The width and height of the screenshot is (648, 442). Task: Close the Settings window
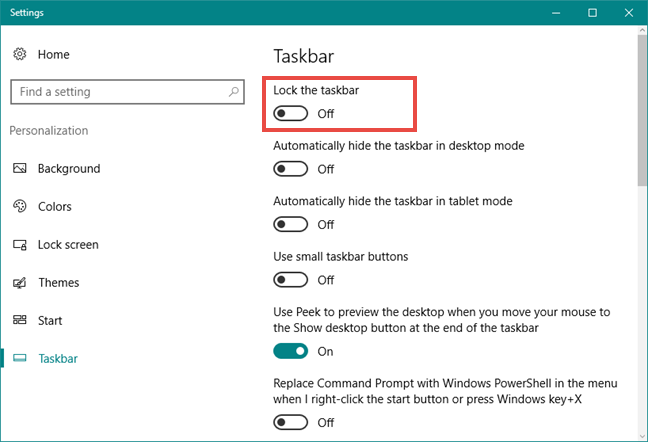pos(629,13)
